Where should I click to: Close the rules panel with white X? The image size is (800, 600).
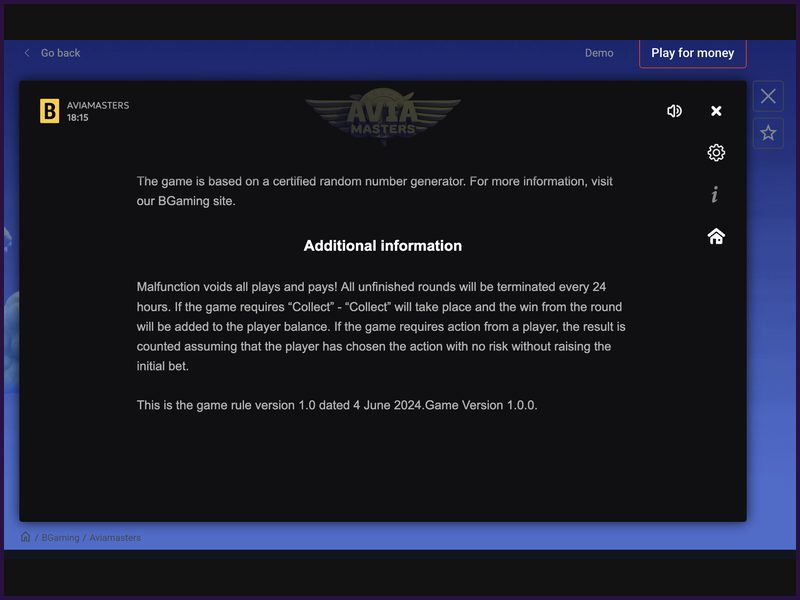(x=716, y=111)
